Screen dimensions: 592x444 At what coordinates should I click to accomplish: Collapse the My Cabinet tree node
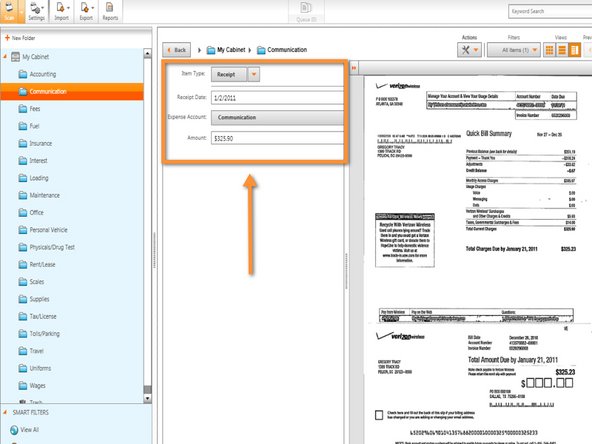point(5,56)
